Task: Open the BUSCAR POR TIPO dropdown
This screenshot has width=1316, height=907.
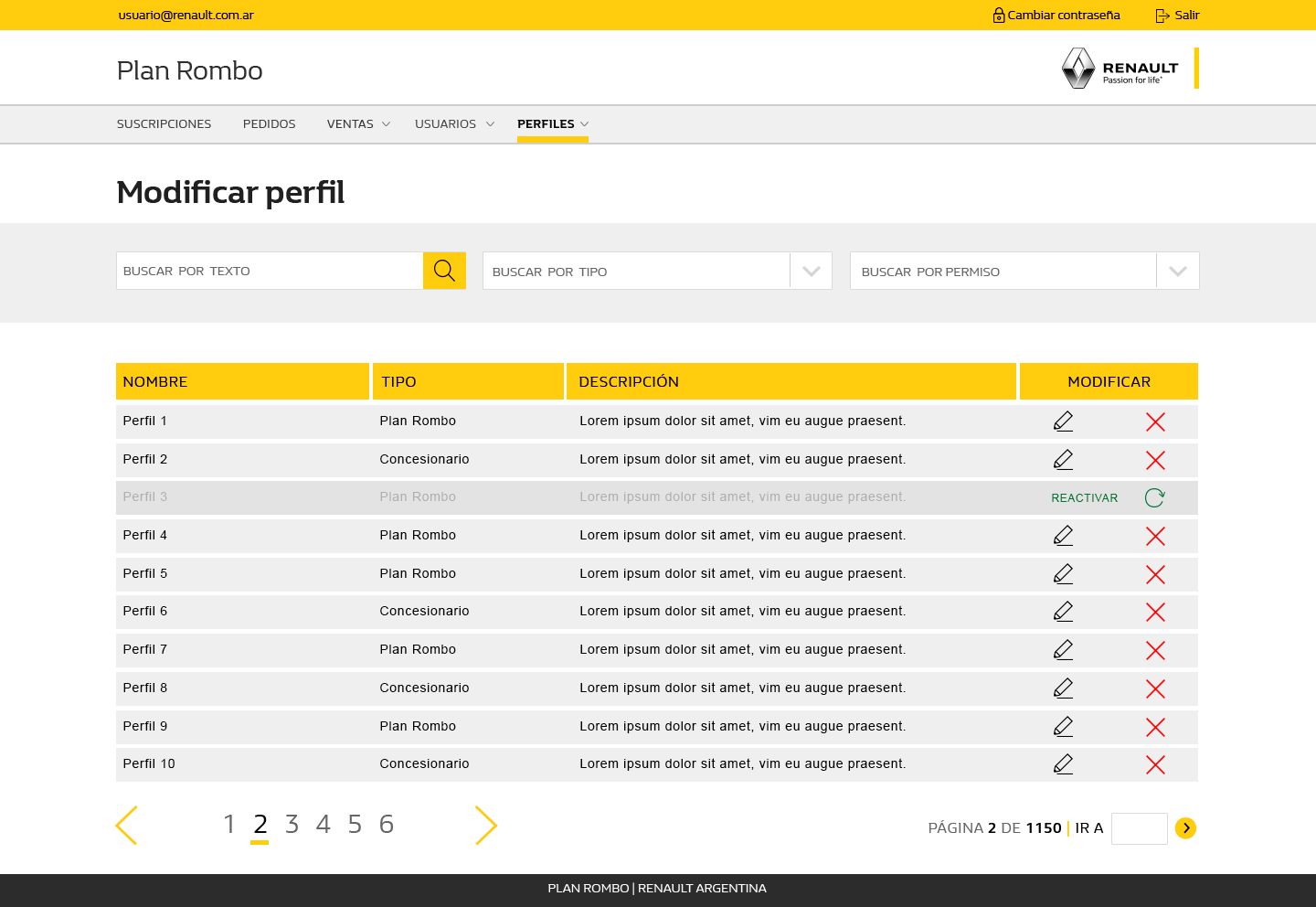Action: point(810,271)
